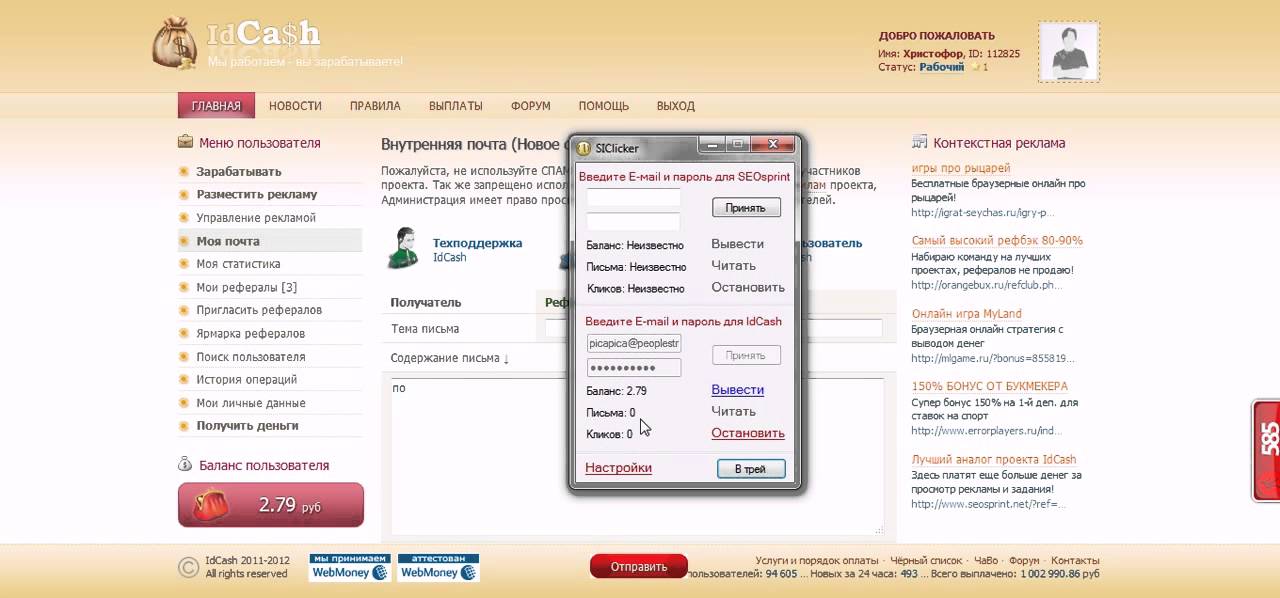This screenshot has height=598, width=1280.
Task: Click the underlined Вывести link for IdCash
Action: (x=737, y=389)
